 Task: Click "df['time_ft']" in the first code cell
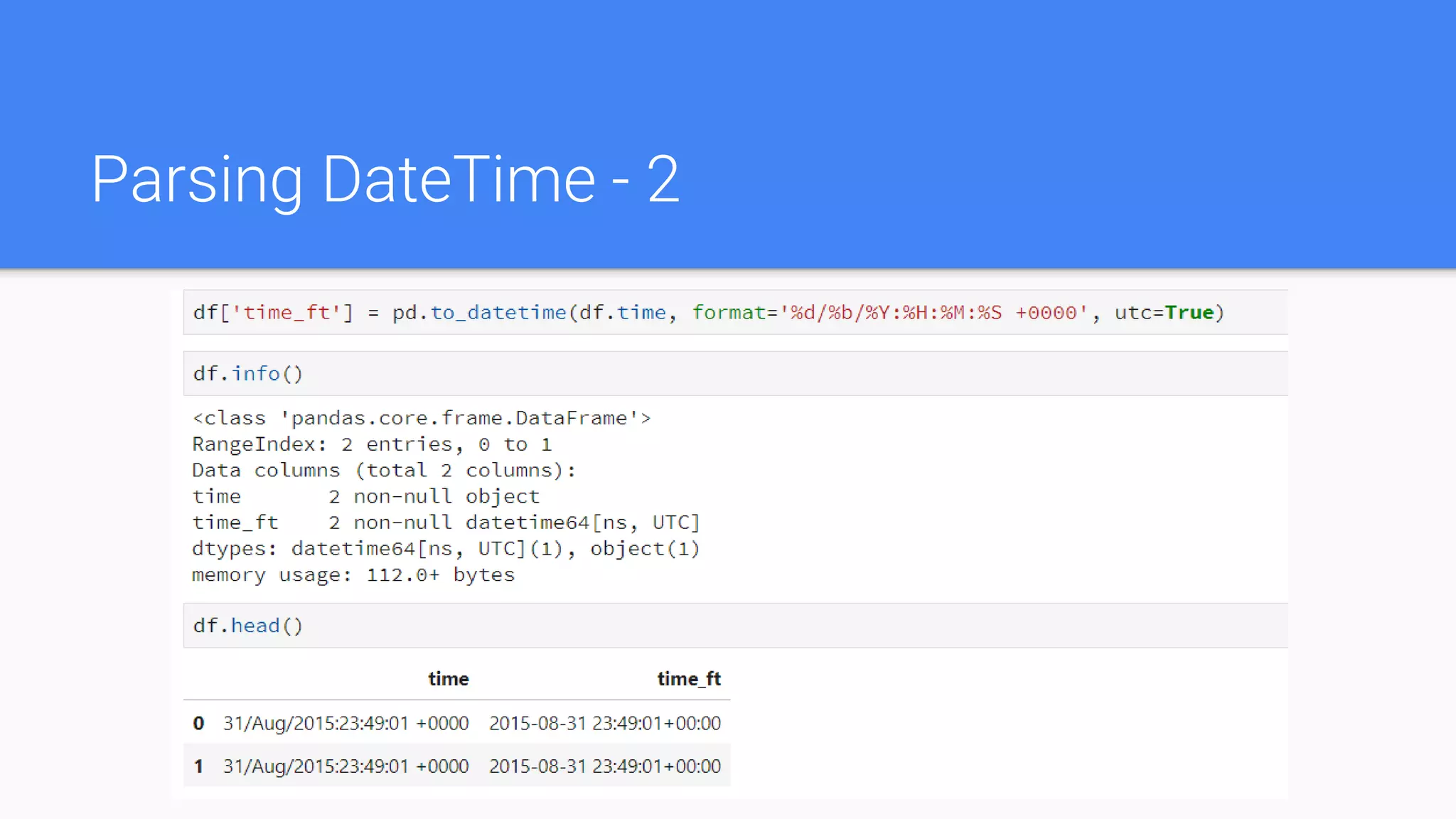coord(273,312)
